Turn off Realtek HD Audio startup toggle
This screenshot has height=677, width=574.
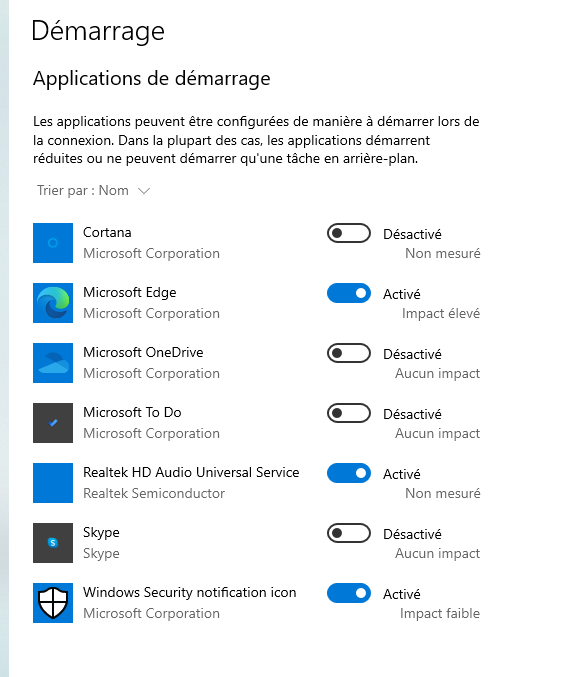[x=349, y=473]
